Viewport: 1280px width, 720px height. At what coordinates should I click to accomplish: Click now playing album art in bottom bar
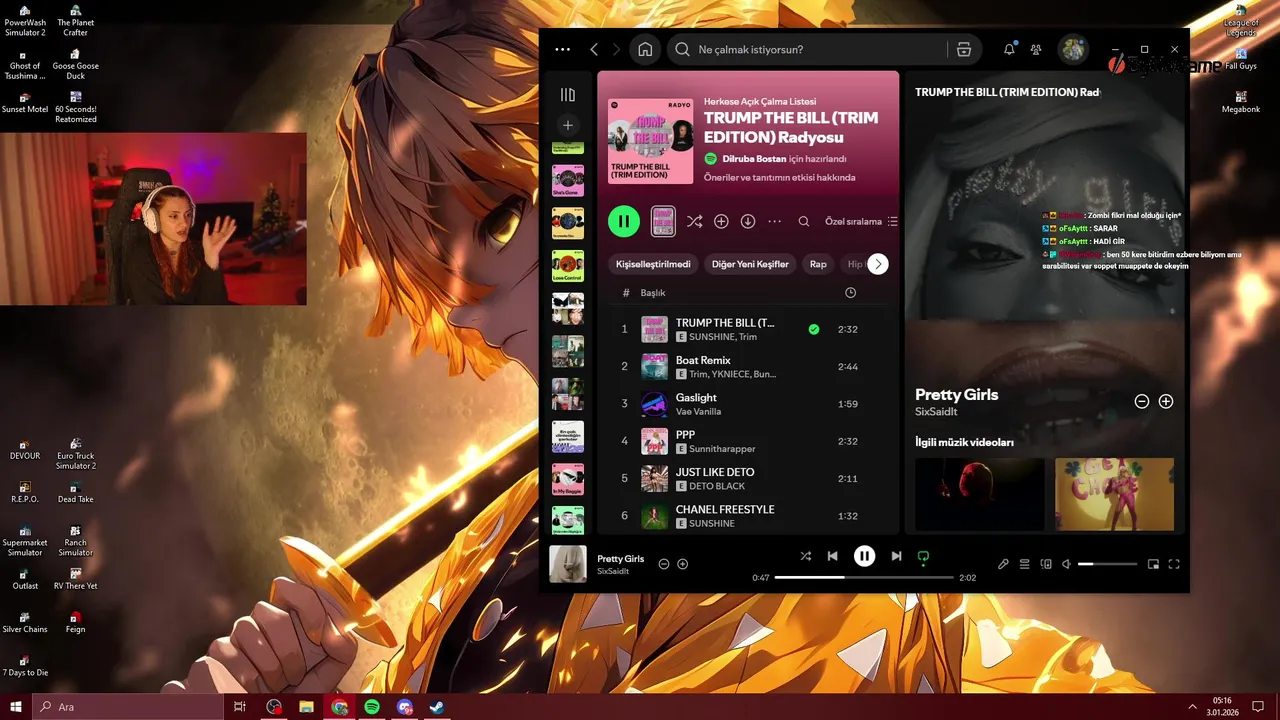tap(568, 564)
